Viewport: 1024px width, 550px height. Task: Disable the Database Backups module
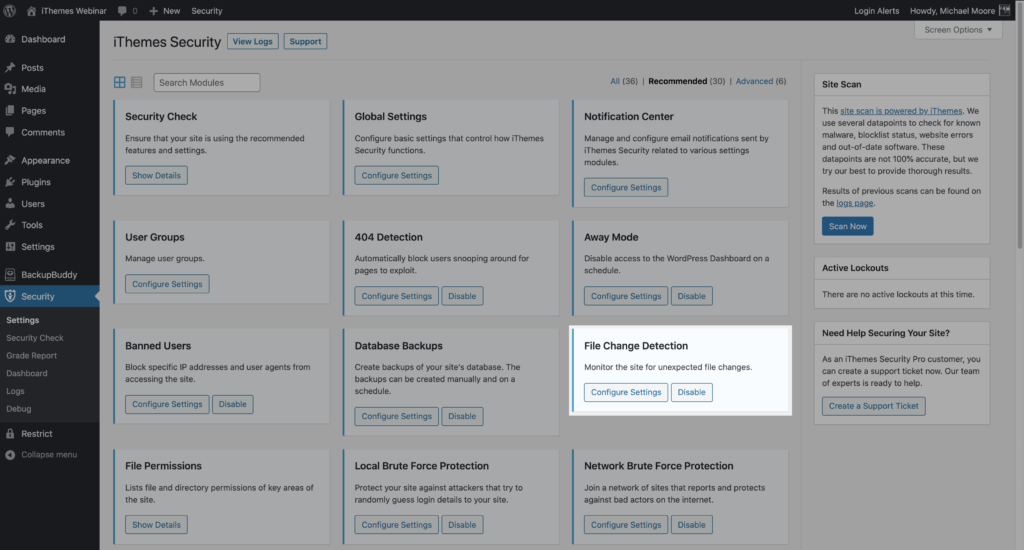(x=462, y=416)
